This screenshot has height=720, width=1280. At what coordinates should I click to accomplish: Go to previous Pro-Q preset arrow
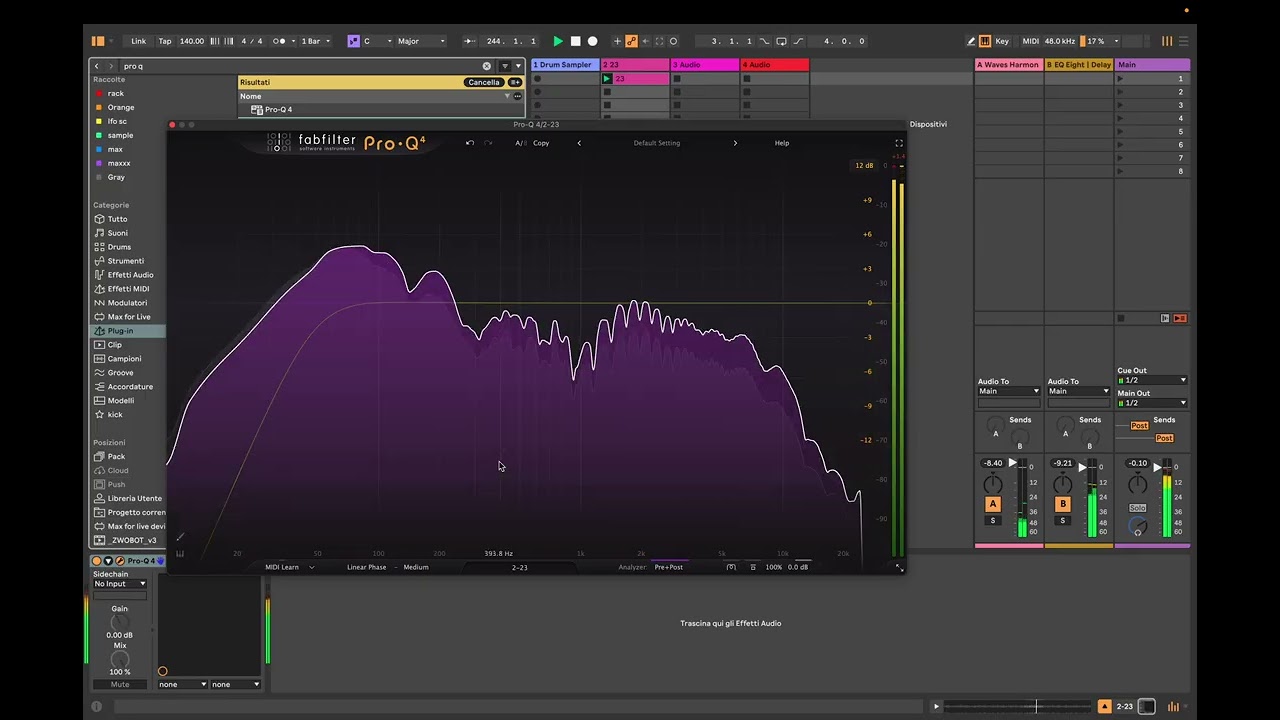coord(579,143)
